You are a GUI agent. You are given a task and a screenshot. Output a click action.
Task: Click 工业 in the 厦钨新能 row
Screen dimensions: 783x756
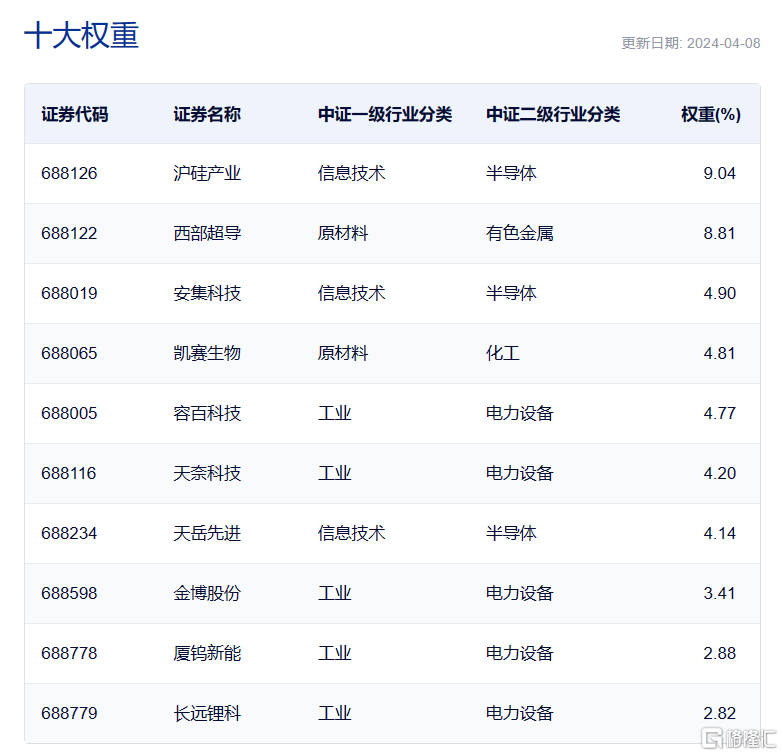tap(335, 653)
